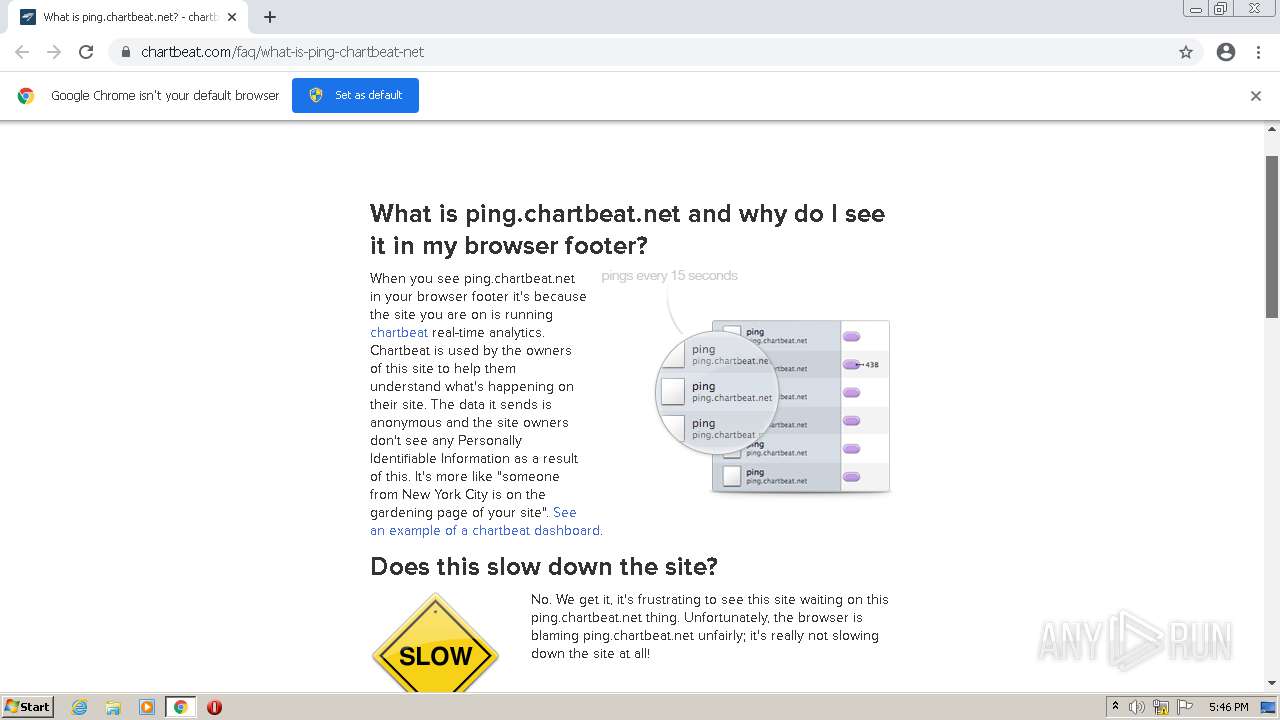View site security padlock info
The image size is (1280, 720).
point(125,52)
